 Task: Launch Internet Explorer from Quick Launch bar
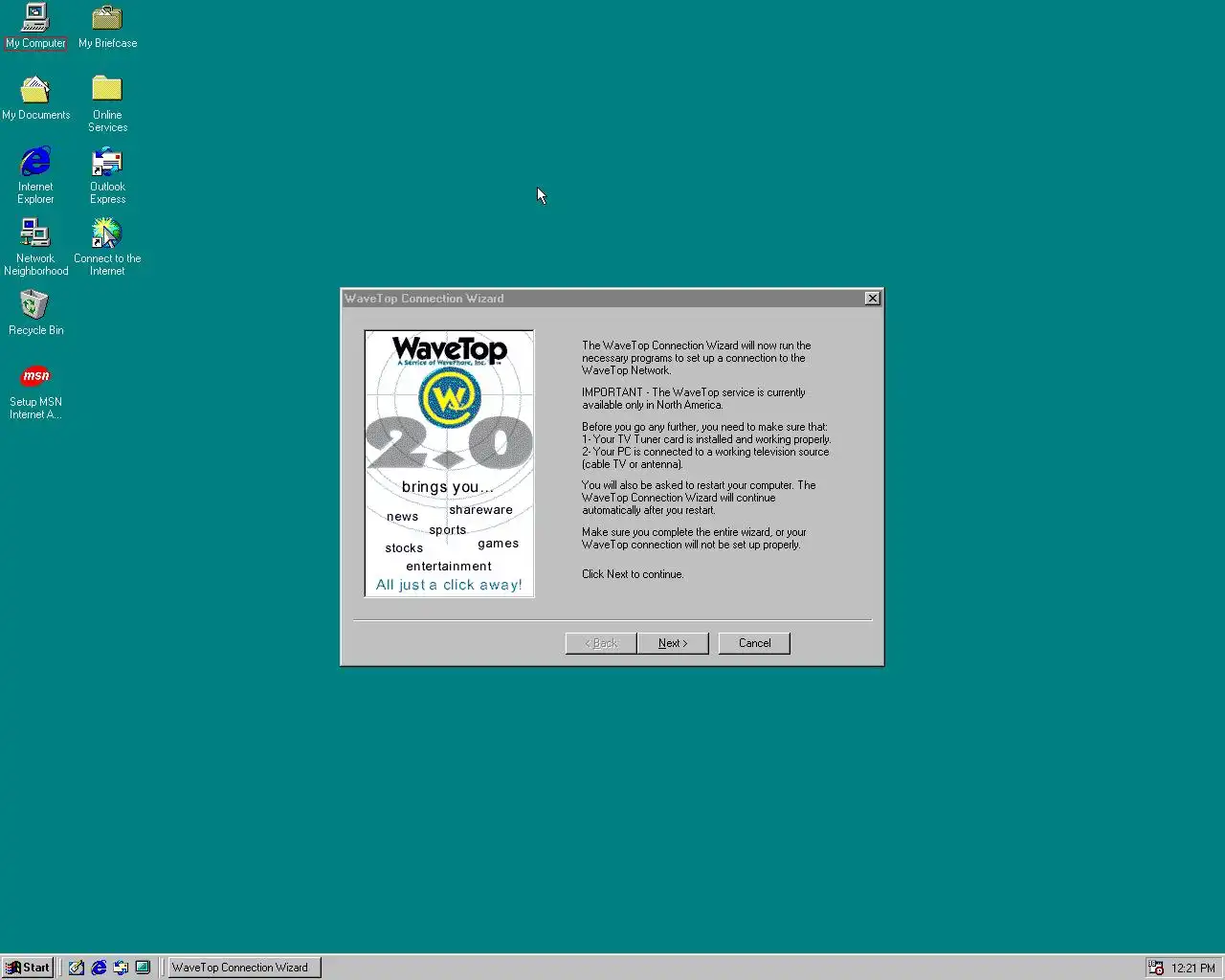point(99,968)
